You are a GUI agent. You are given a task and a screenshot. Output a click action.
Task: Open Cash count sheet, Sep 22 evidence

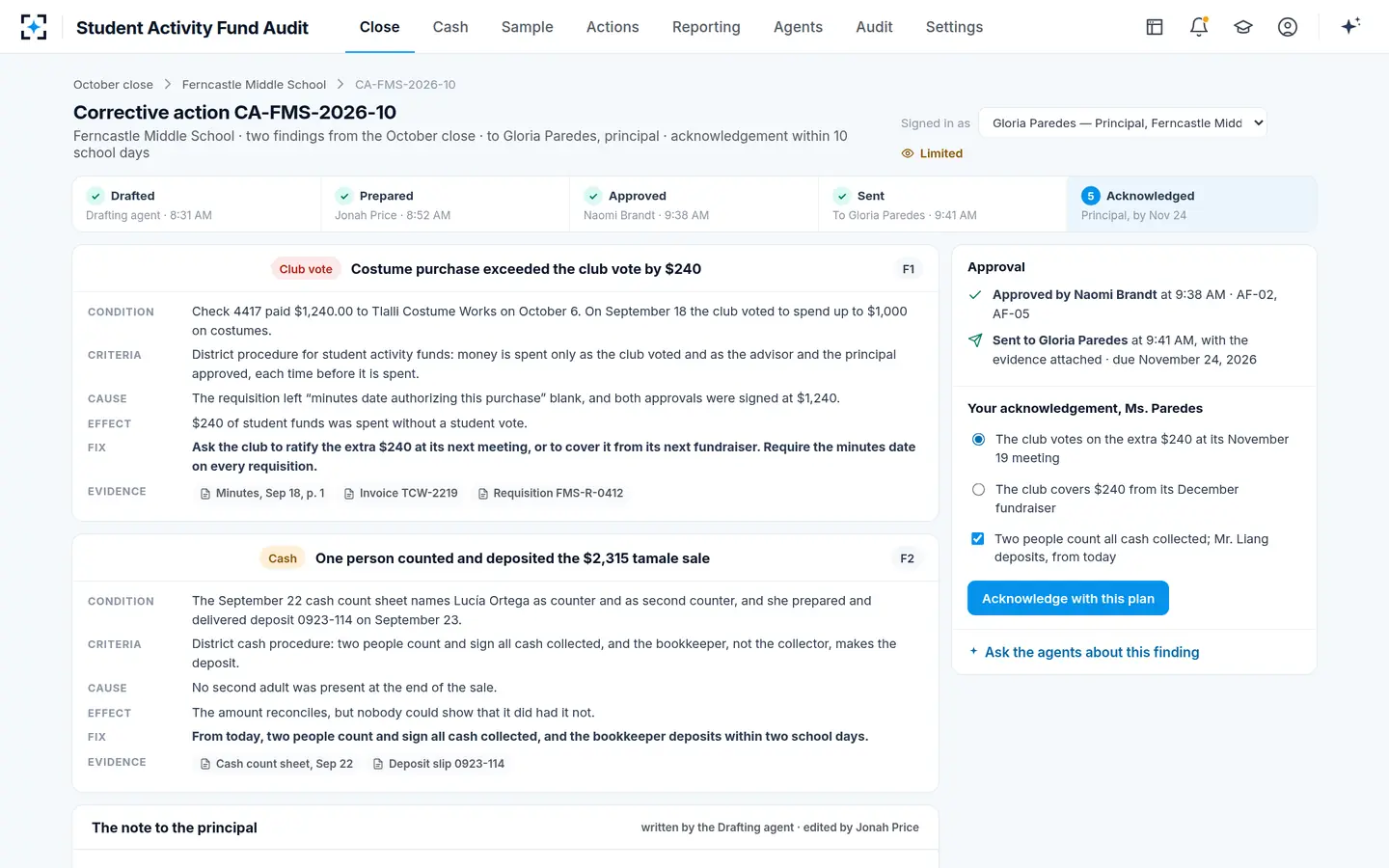coord(277,764)
